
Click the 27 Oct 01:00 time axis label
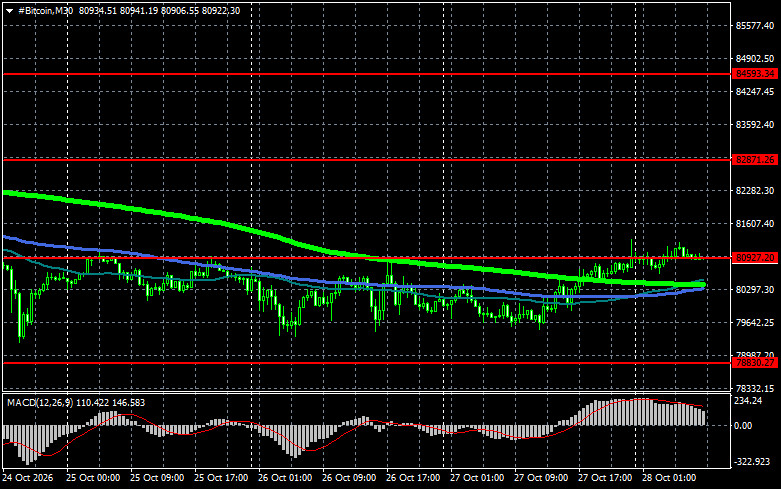click(x=477, y=478)
